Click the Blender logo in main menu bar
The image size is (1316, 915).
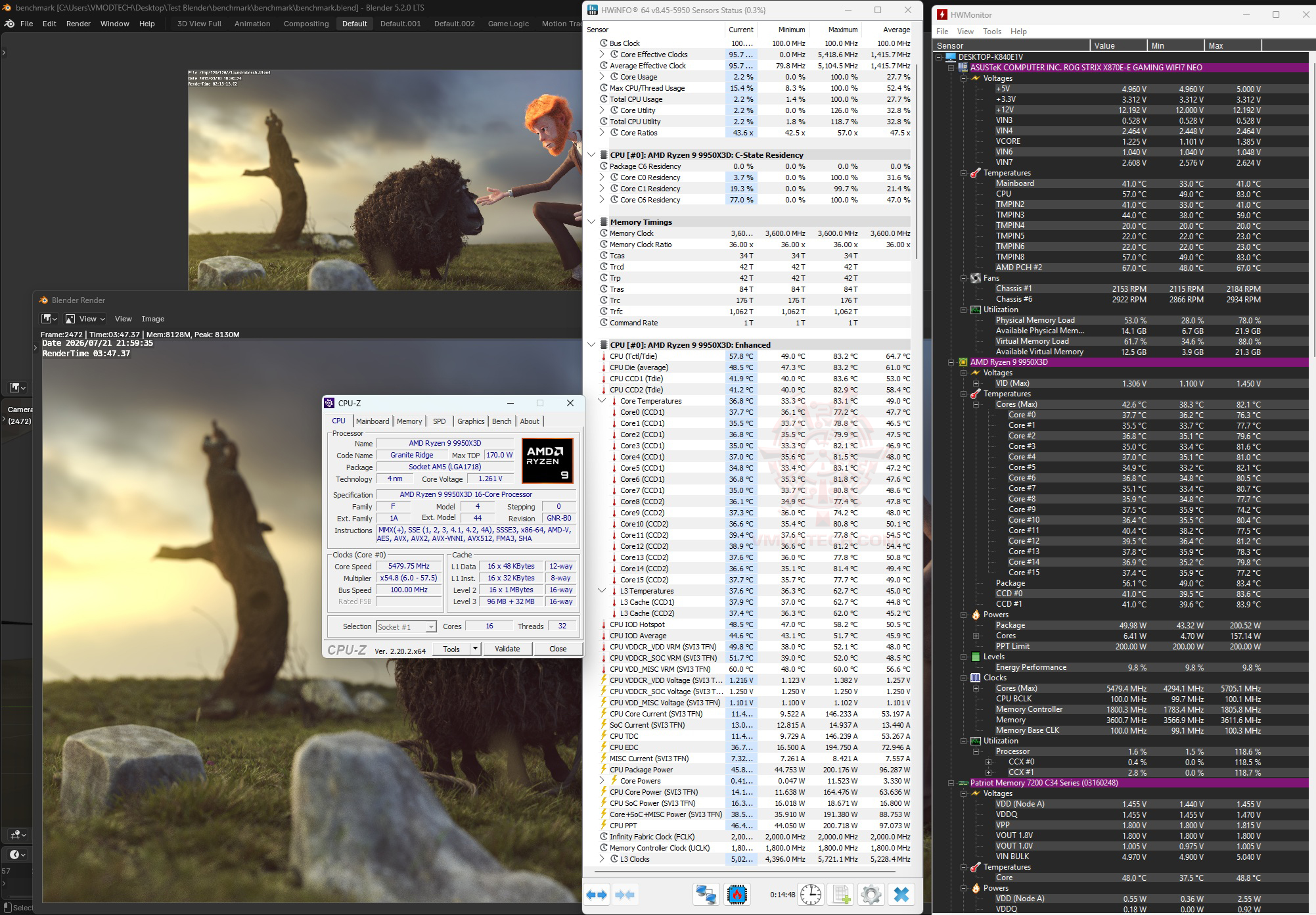9,24
